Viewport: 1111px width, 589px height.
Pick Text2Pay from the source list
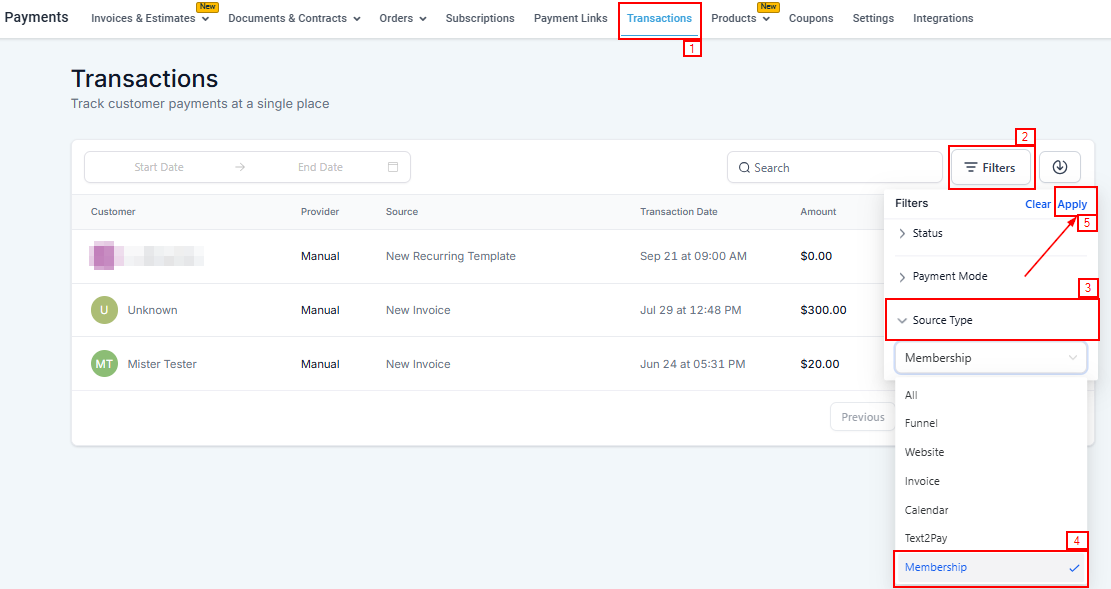[926, 538]
